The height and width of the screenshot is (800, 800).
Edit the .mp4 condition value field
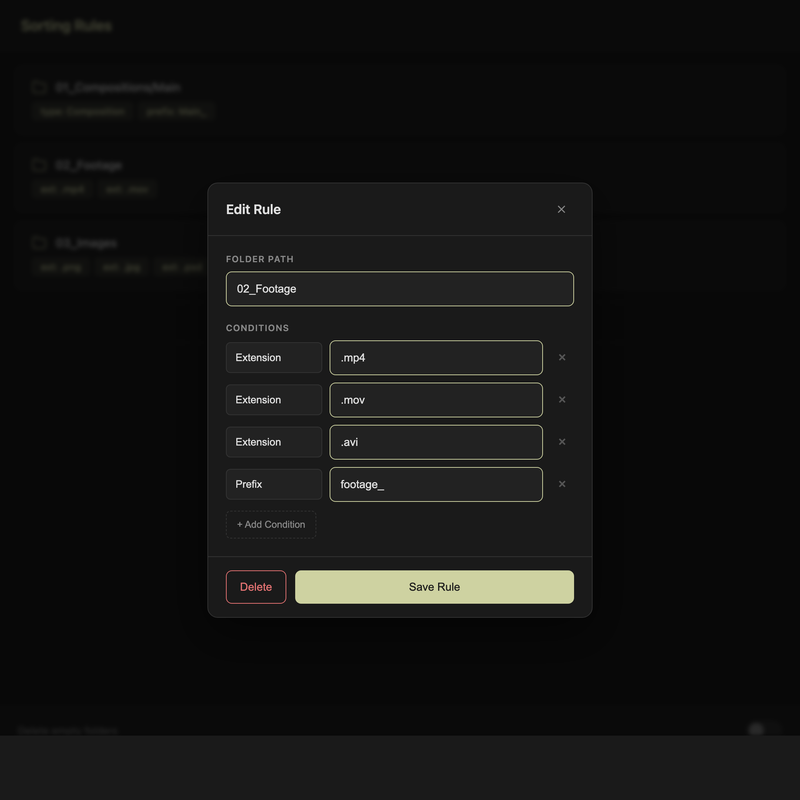coord(436,358)
